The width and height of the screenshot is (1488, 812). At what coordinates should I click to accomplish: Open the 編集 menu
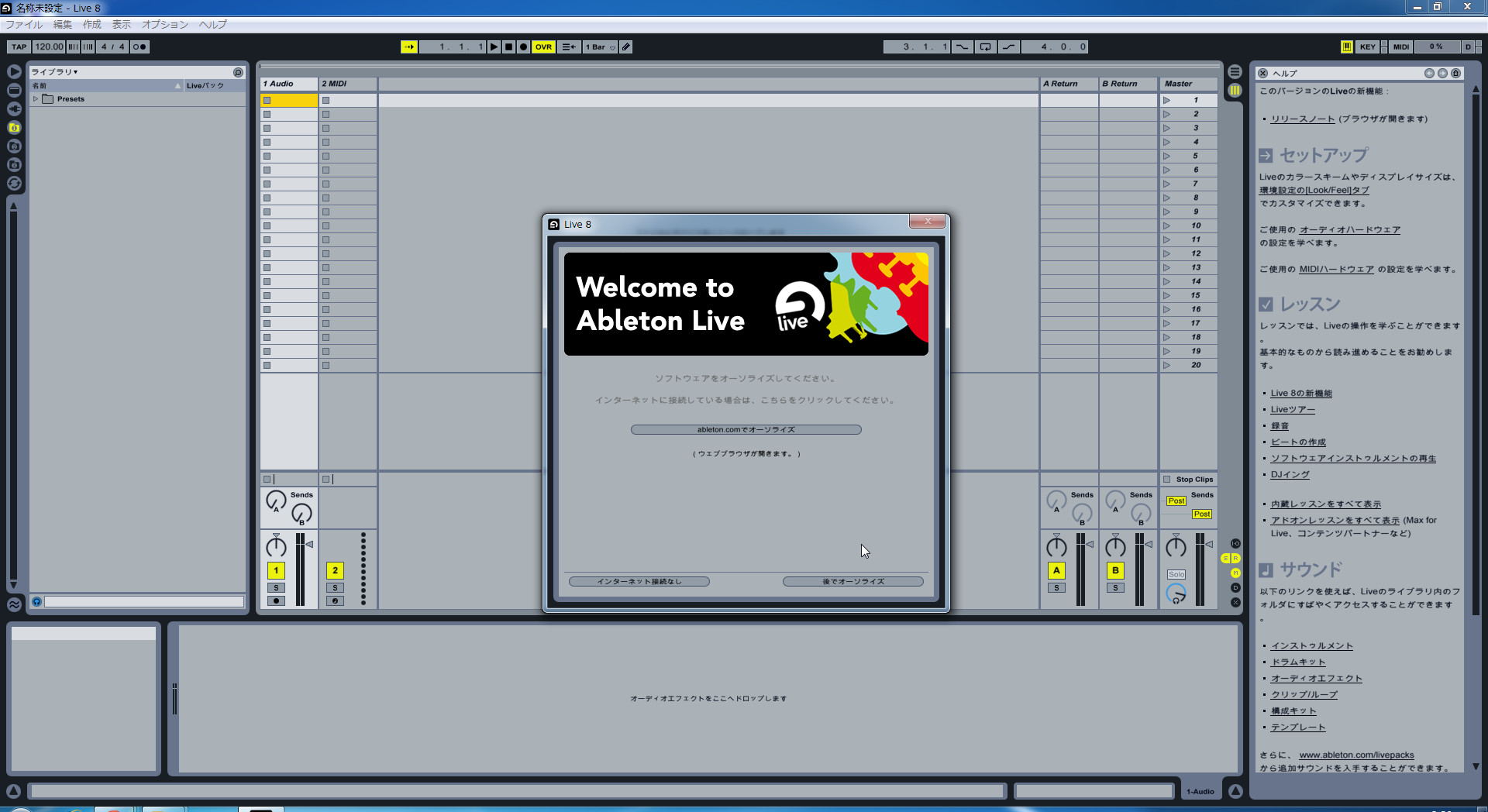pos(62,25)
